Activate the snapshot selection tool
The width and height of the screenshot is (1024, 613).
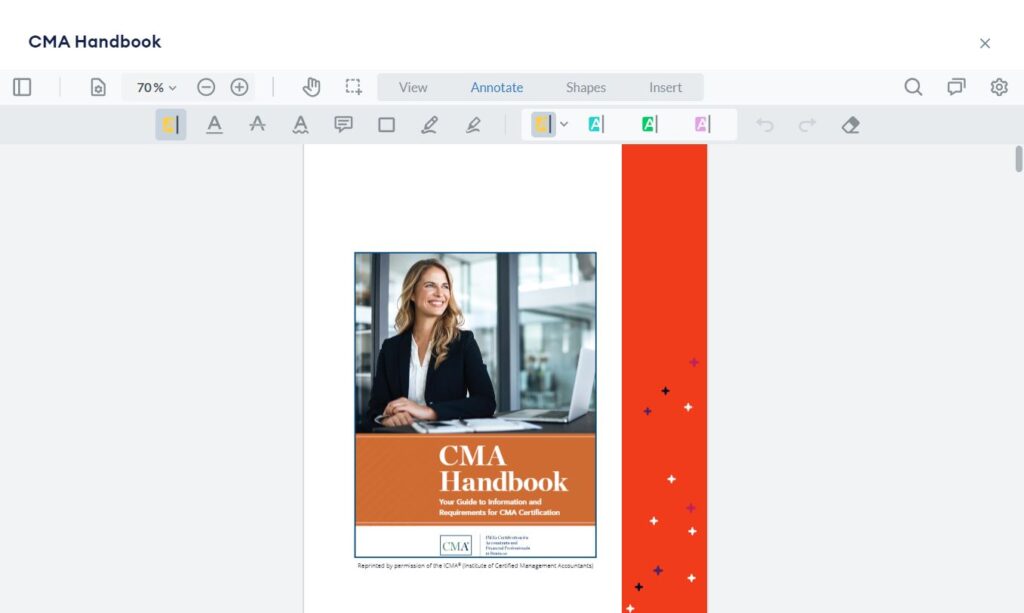point(352,87)
